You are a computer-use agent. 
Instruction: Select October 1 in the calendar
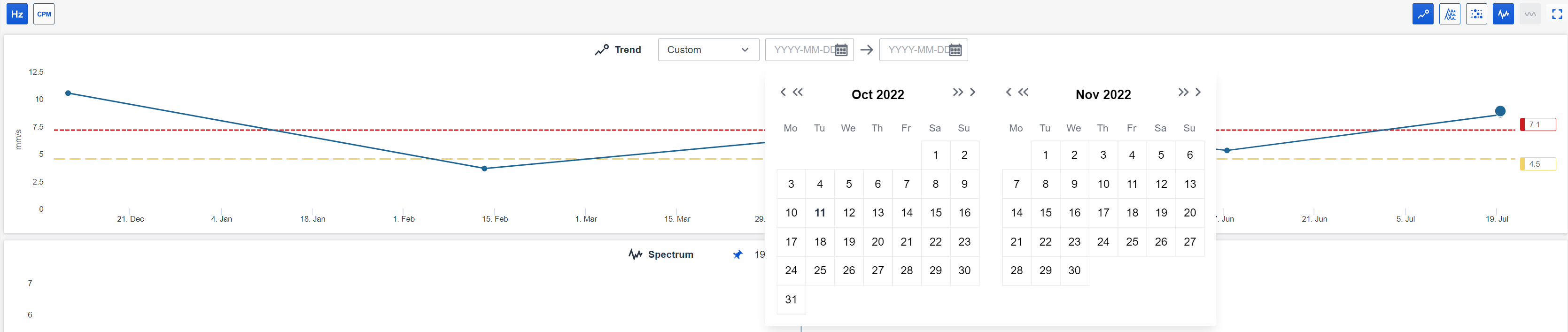point(936,155)
